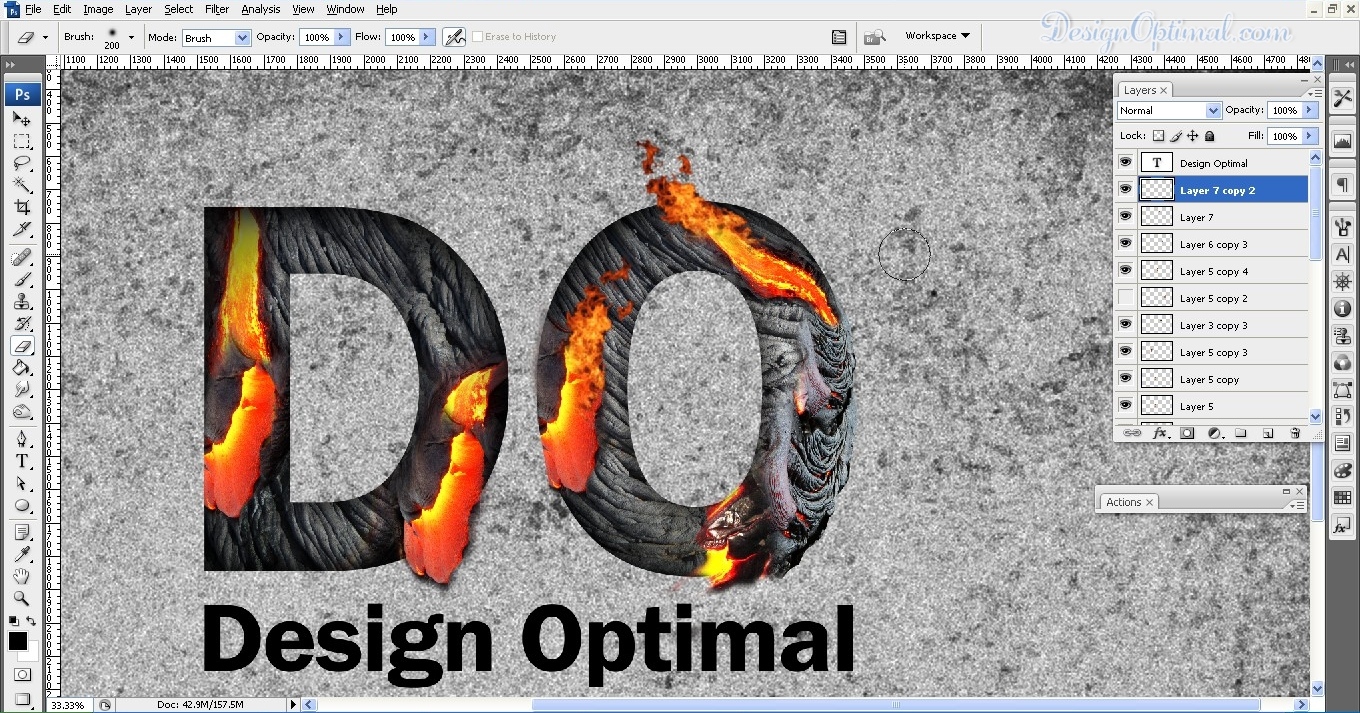The image size is (1360, 713).
Task: Select the Lasso tool
Action: click(x=22, y=163)
